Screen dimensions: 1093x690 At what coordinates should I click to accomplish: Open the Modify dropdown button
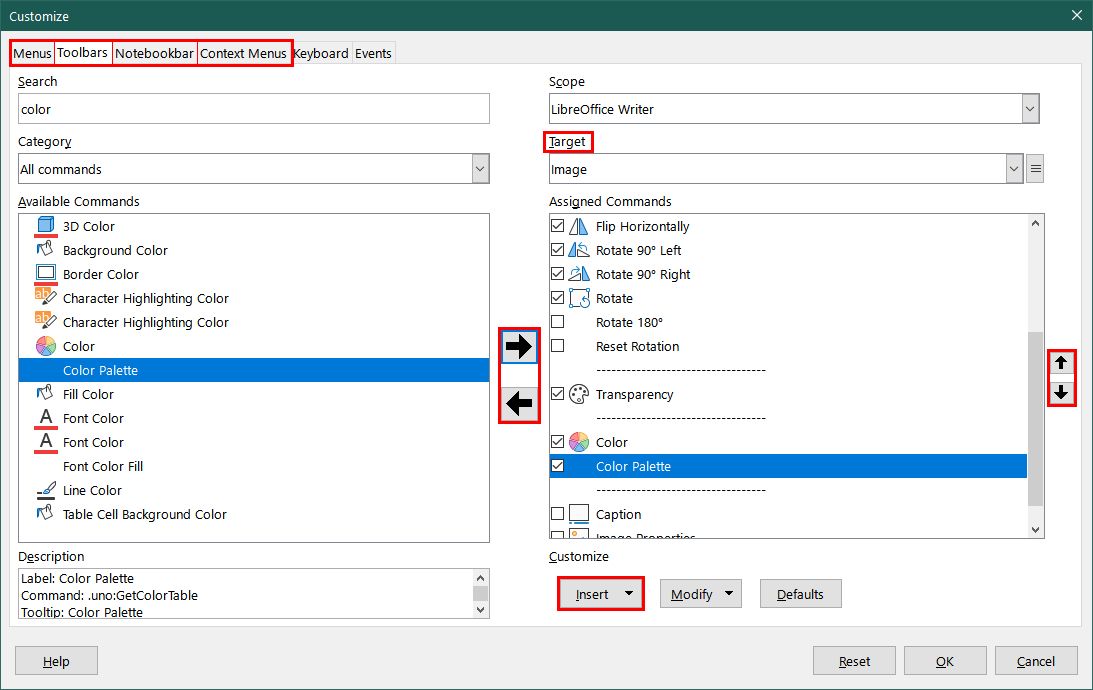[x=701, y=594]
